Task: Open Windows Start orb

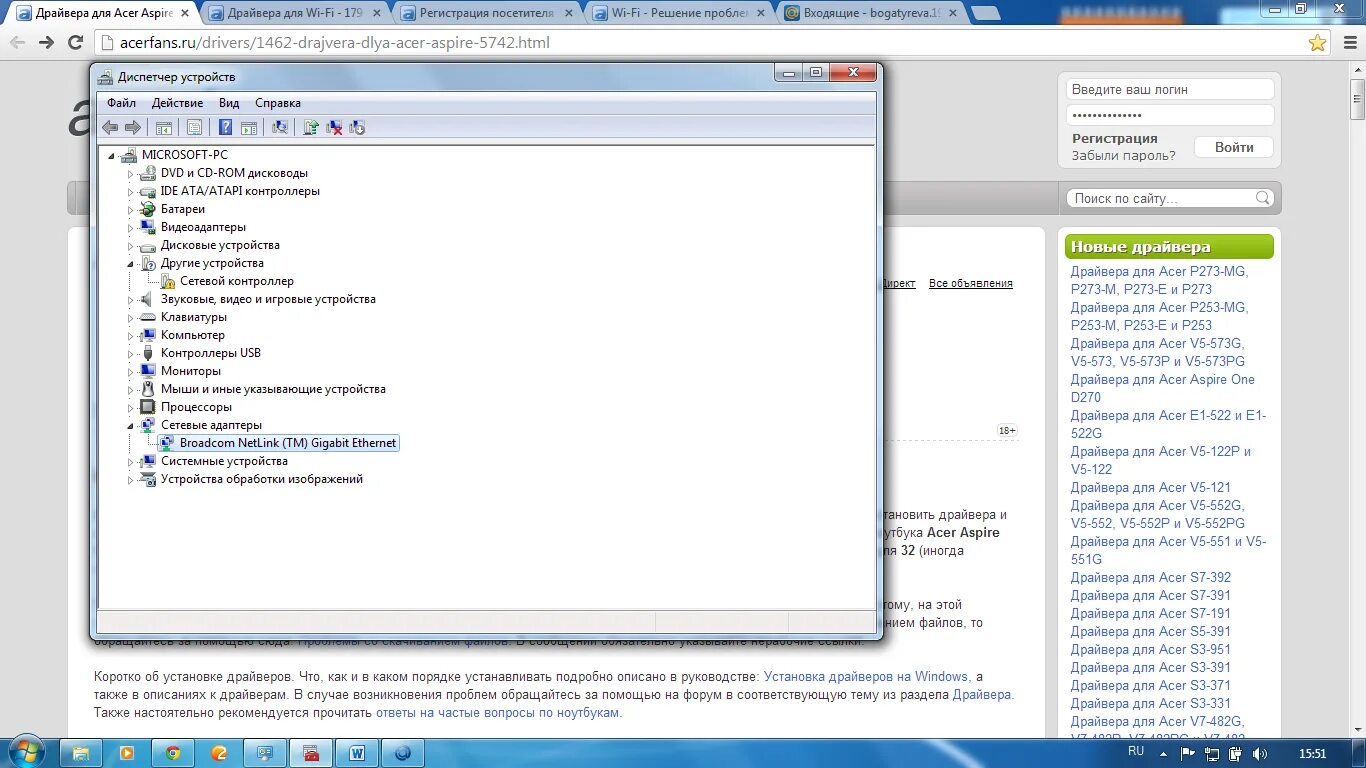Action: pyautogui.click(x=27, y=752)
